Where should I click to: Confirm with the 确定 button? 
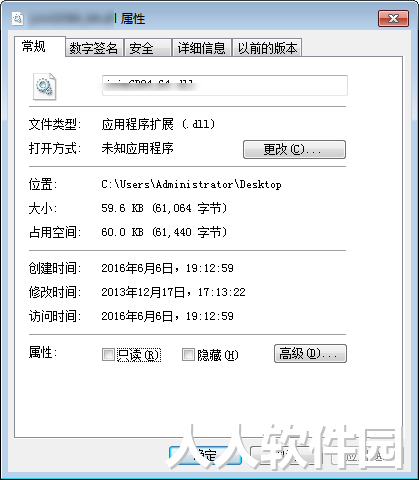205,455
